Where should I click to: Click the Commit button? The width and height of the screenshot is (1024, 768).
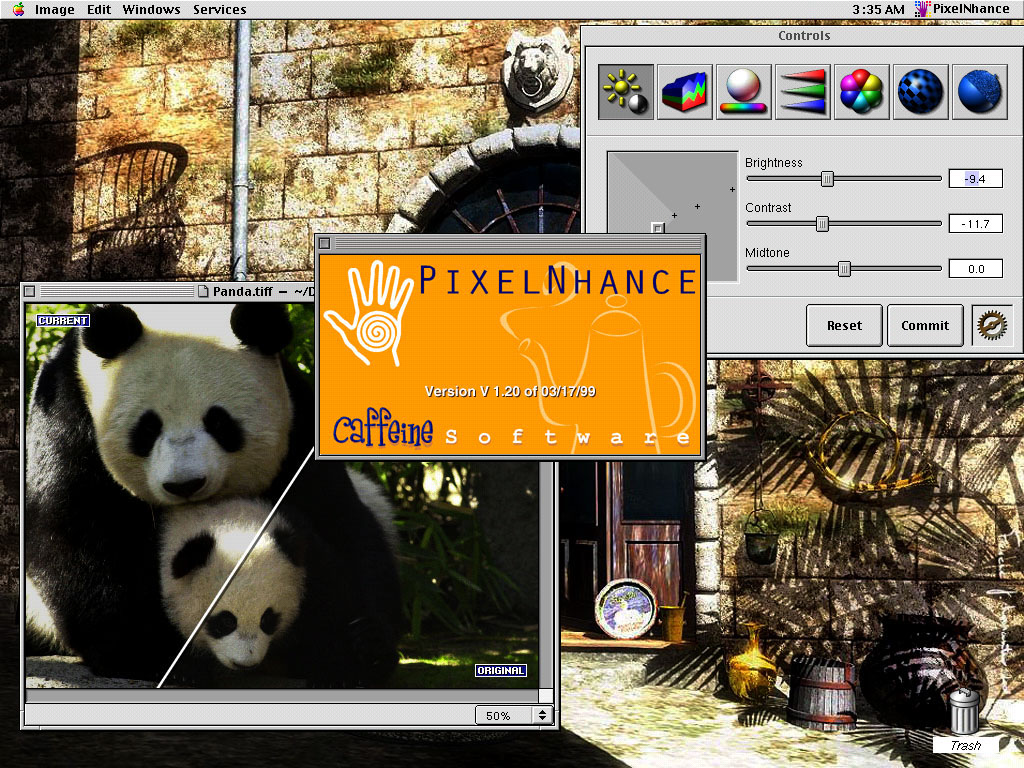click(925, 325)
